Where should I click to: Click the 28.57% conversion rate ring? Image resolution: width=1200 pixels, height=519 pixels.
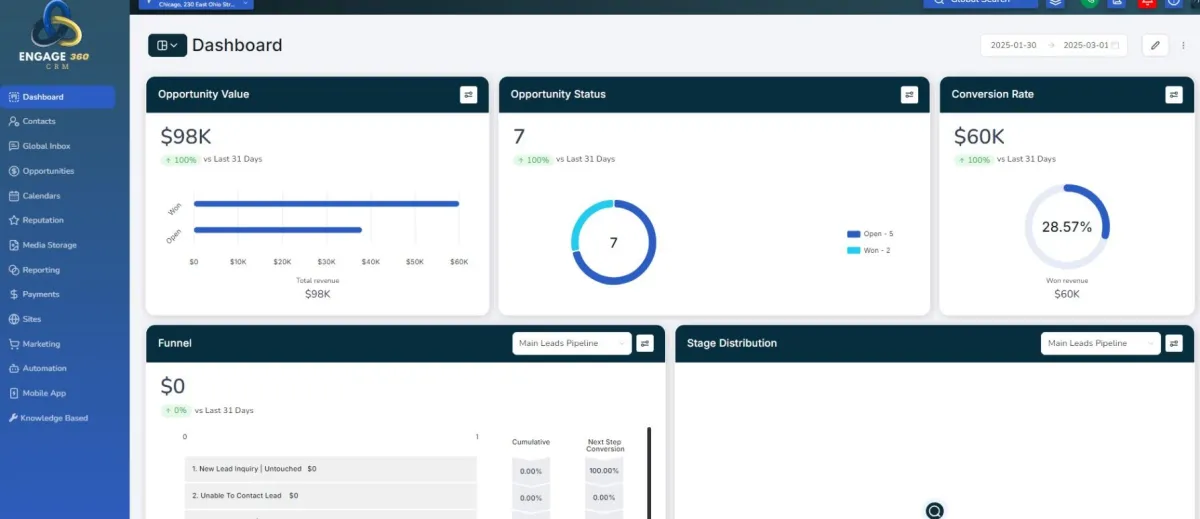pyautogui.click(x=1067, y=227)
